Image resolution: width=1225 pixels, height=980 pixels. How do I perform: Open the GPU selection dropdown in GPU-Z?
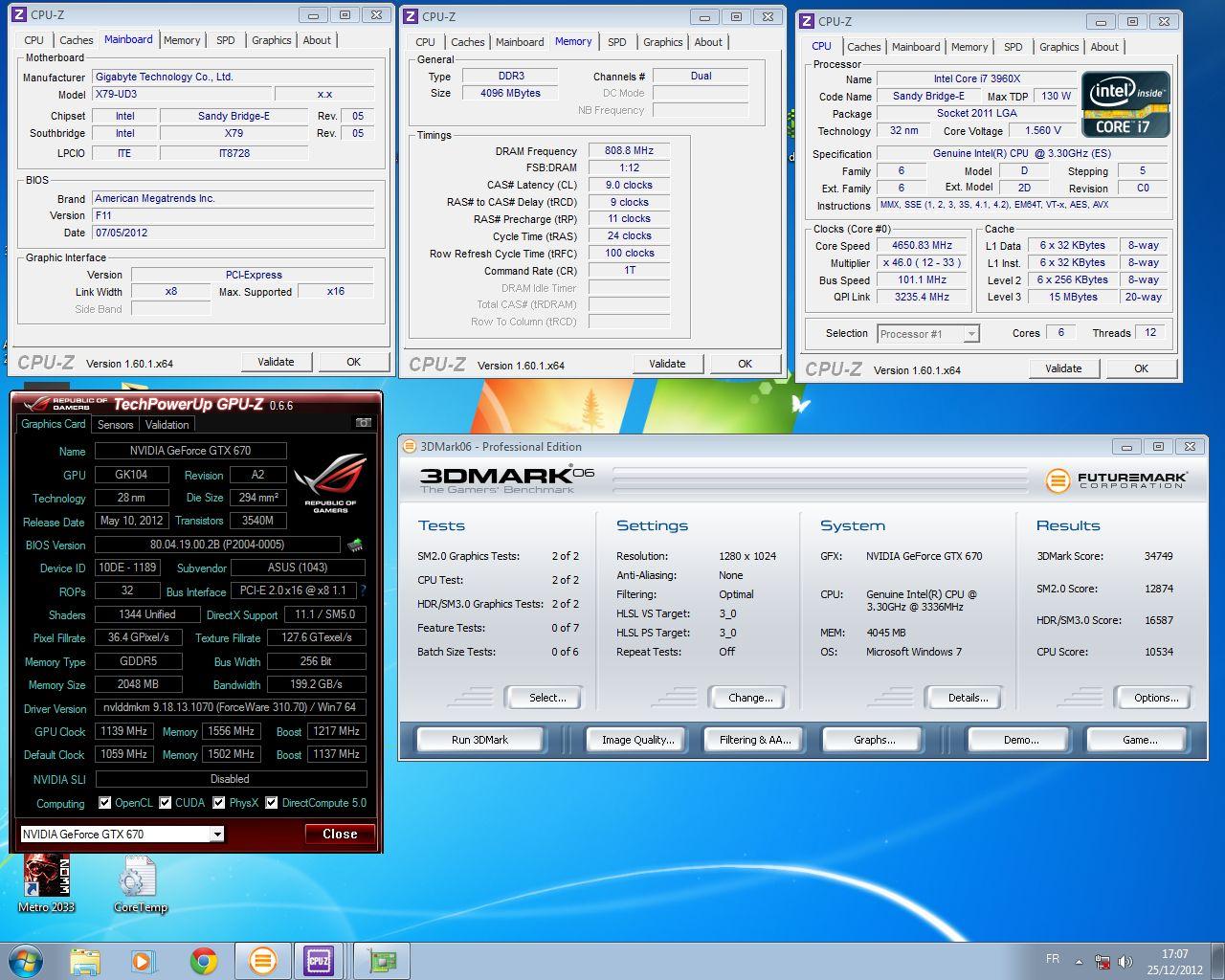pyautogui.click(x=217, y=834)
